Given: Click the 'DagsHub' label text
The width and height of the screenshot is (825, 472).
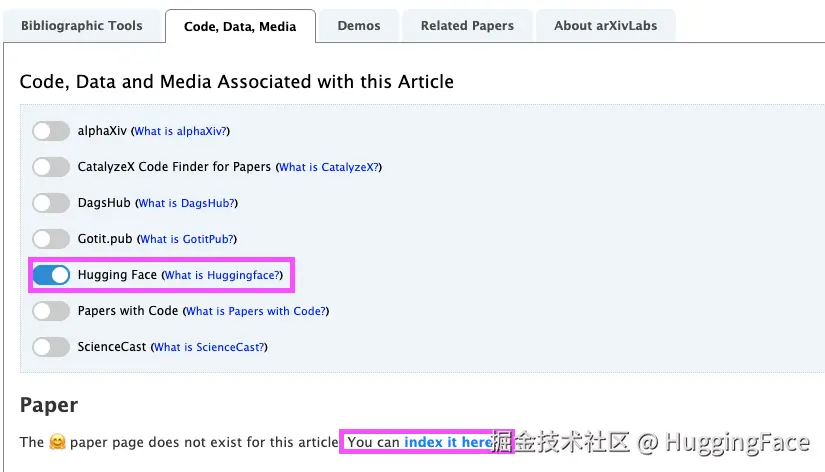Looking at the screenshot, I should click(104, 203).
